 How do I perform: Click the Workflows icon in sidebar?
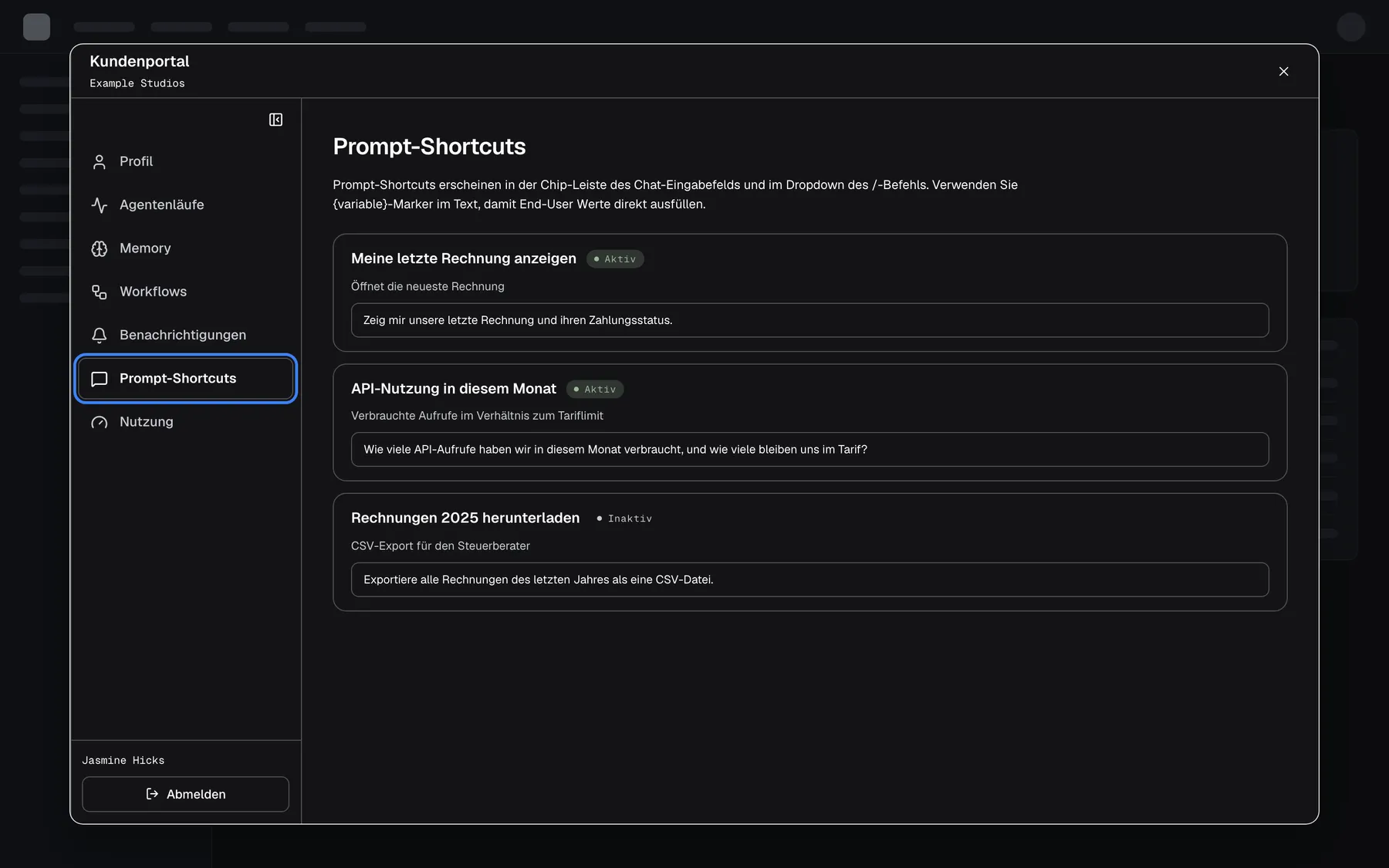pyautogui.click(x=100, y=292)
